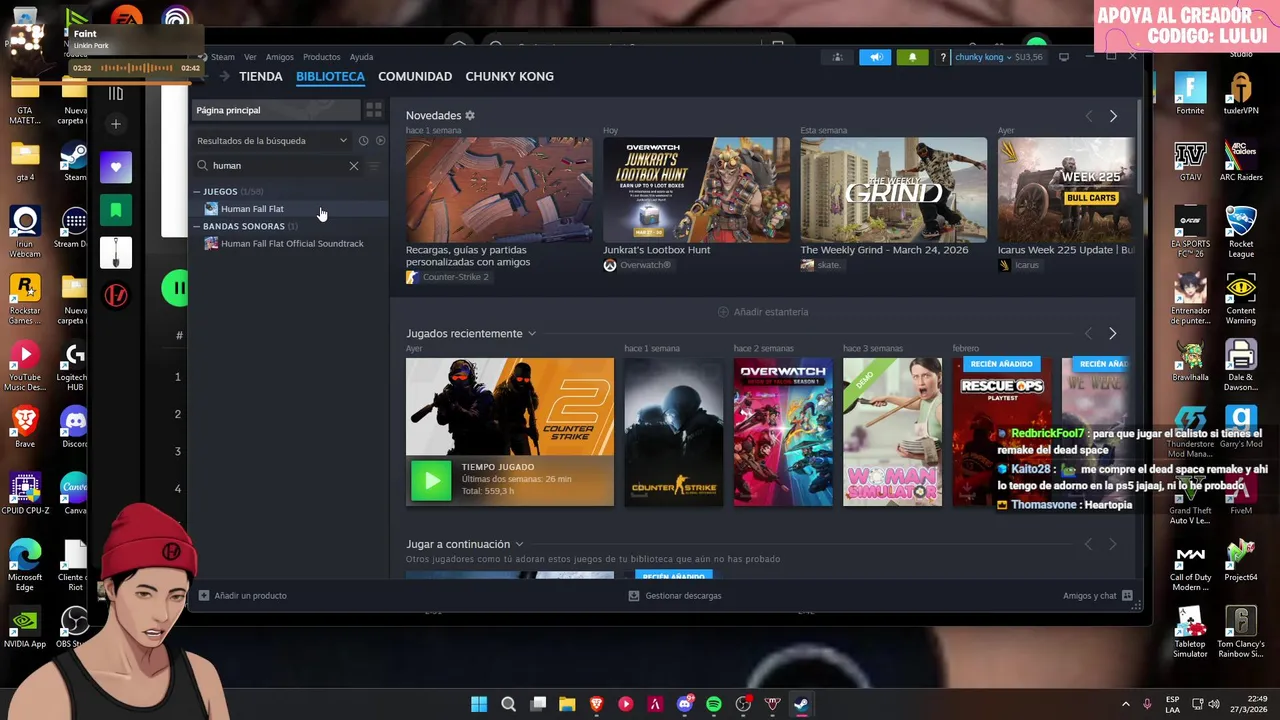This screenshot has height=720, width=1280.
Task: Click the plus icon on Añadir un producto
Action: (x=204, y=596)
